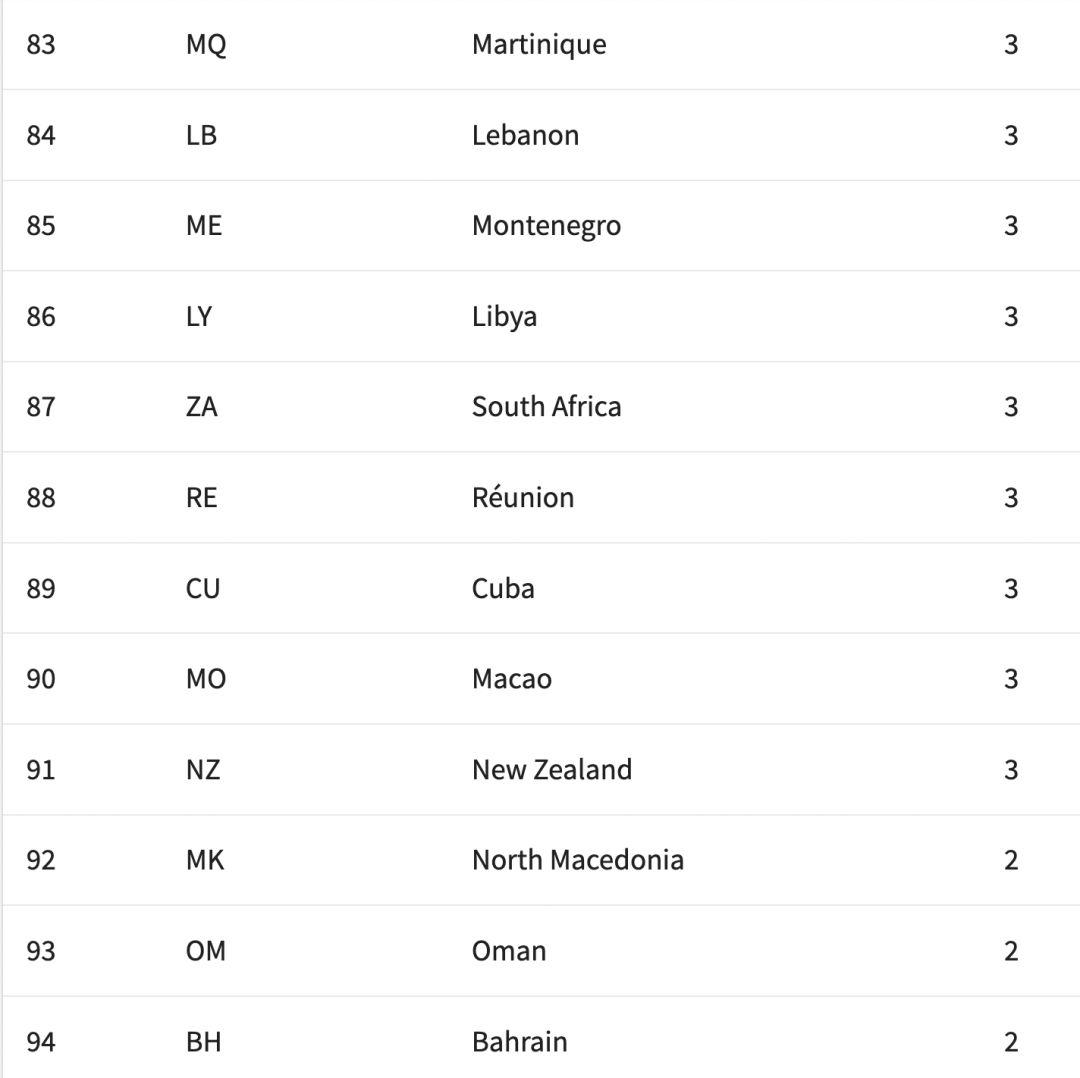This screenshot has height=1078, width=1080.
Task: Select country code RE
Action: pos(201,497)
